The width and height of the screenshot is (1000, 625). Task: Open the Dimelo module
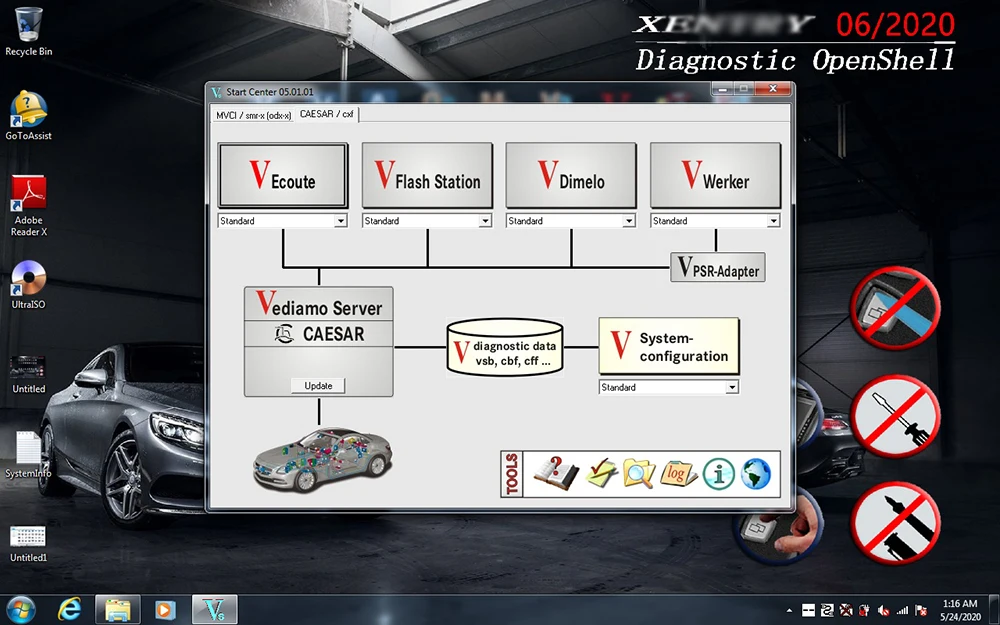pyautogui.click(x=571, y=177)
